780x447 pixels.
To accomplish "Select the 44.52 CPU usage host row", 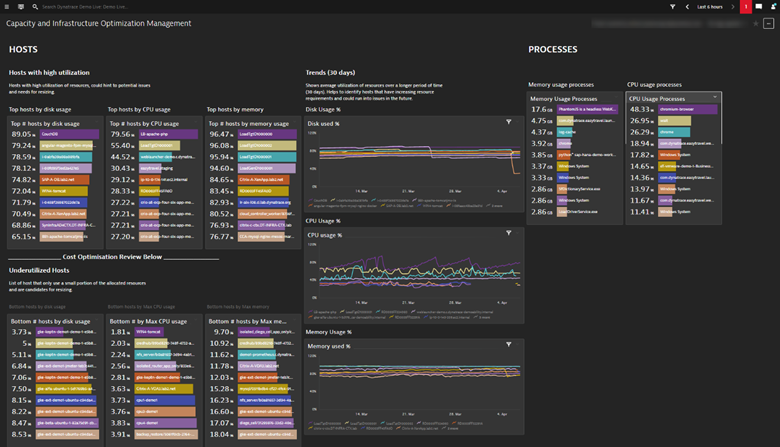I will (153, 157).
